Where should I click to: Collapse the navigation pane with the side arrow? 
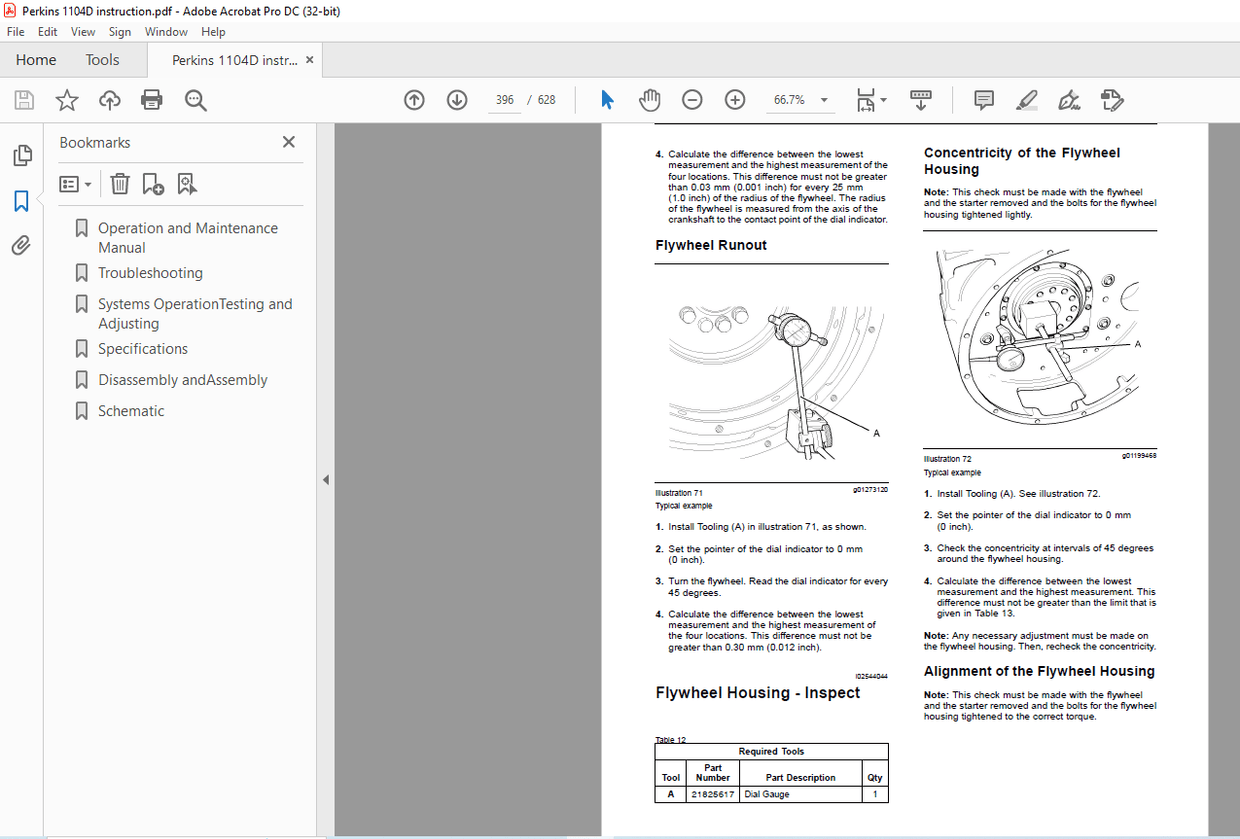pos(325,479)
